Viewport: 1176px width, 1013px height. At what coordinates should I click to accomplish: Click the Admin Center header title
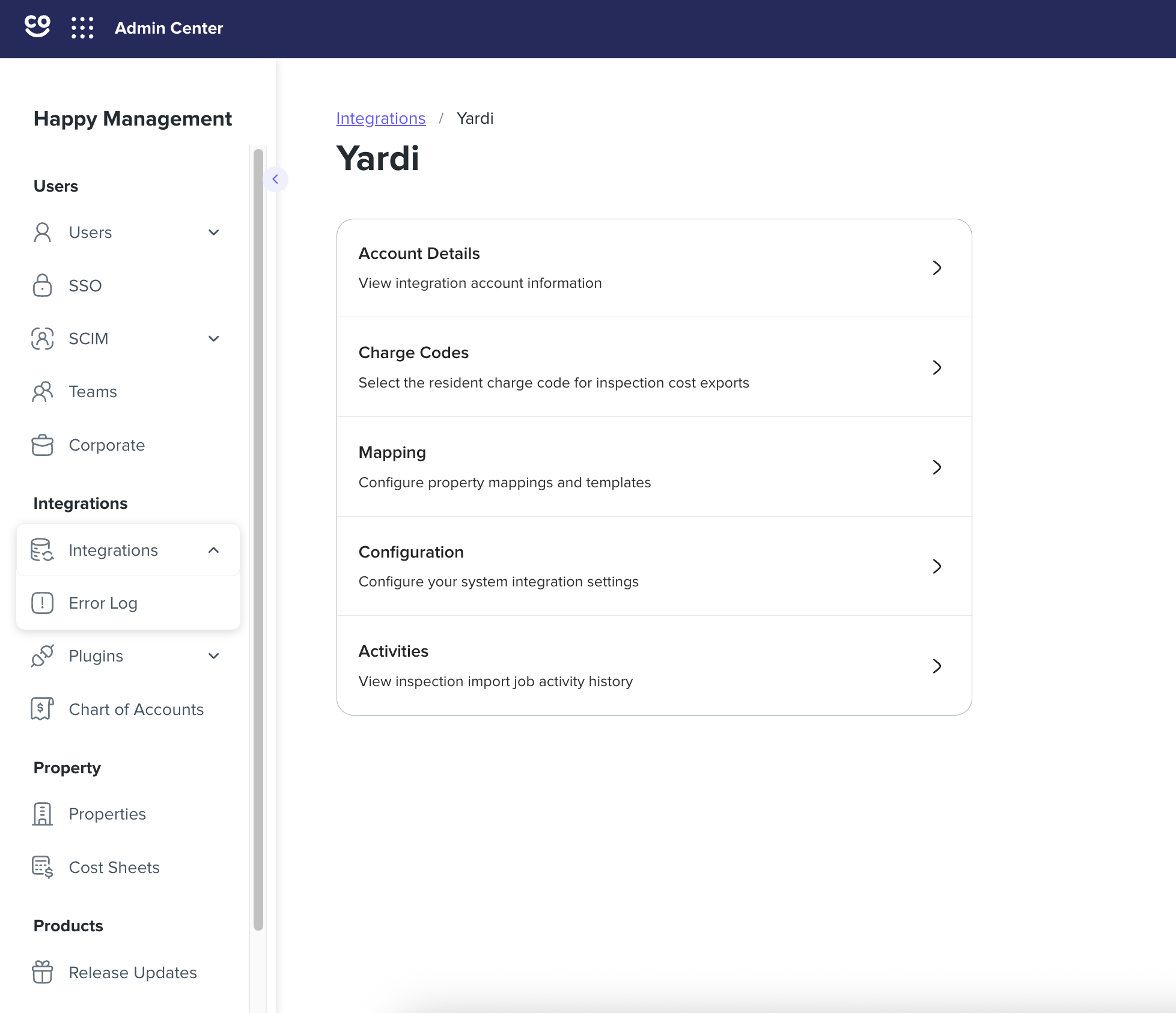click(169, 28)
